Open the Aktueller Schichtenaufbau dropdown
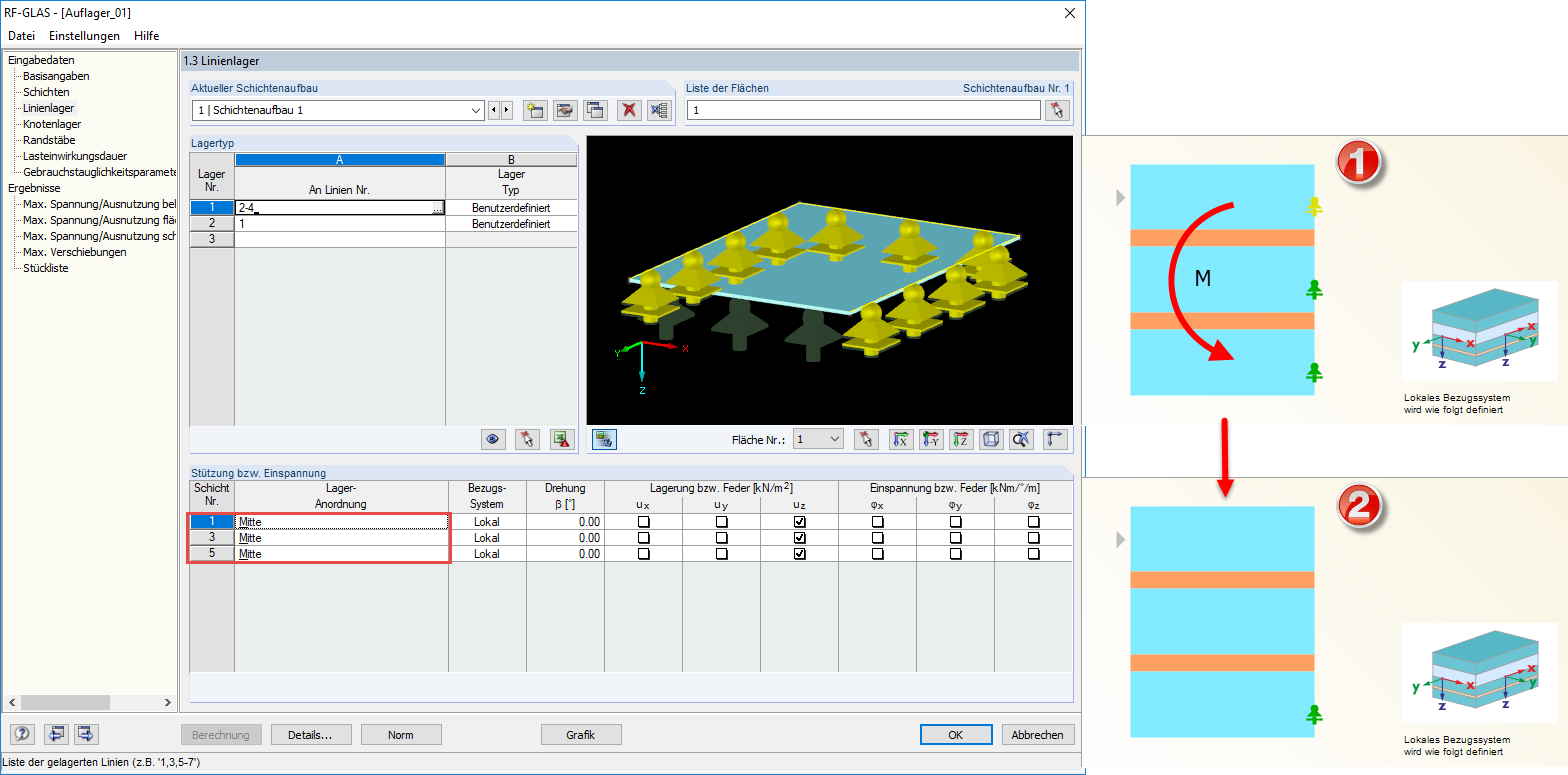The width and height of the screenshot is (1568, 775). [x=476, y=110]
